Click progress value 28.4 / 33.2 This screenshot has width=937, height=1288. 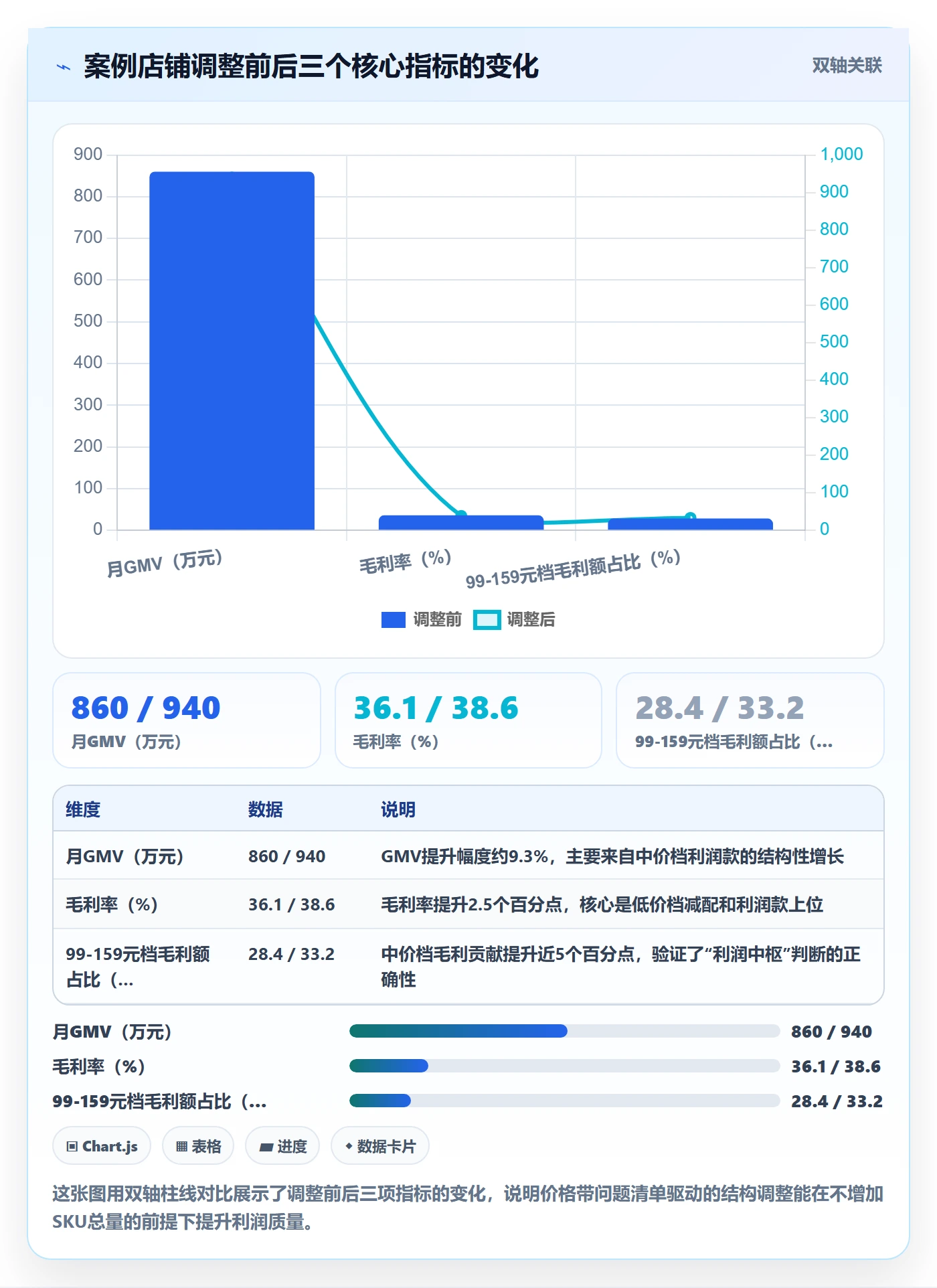tap(837, 1101)
